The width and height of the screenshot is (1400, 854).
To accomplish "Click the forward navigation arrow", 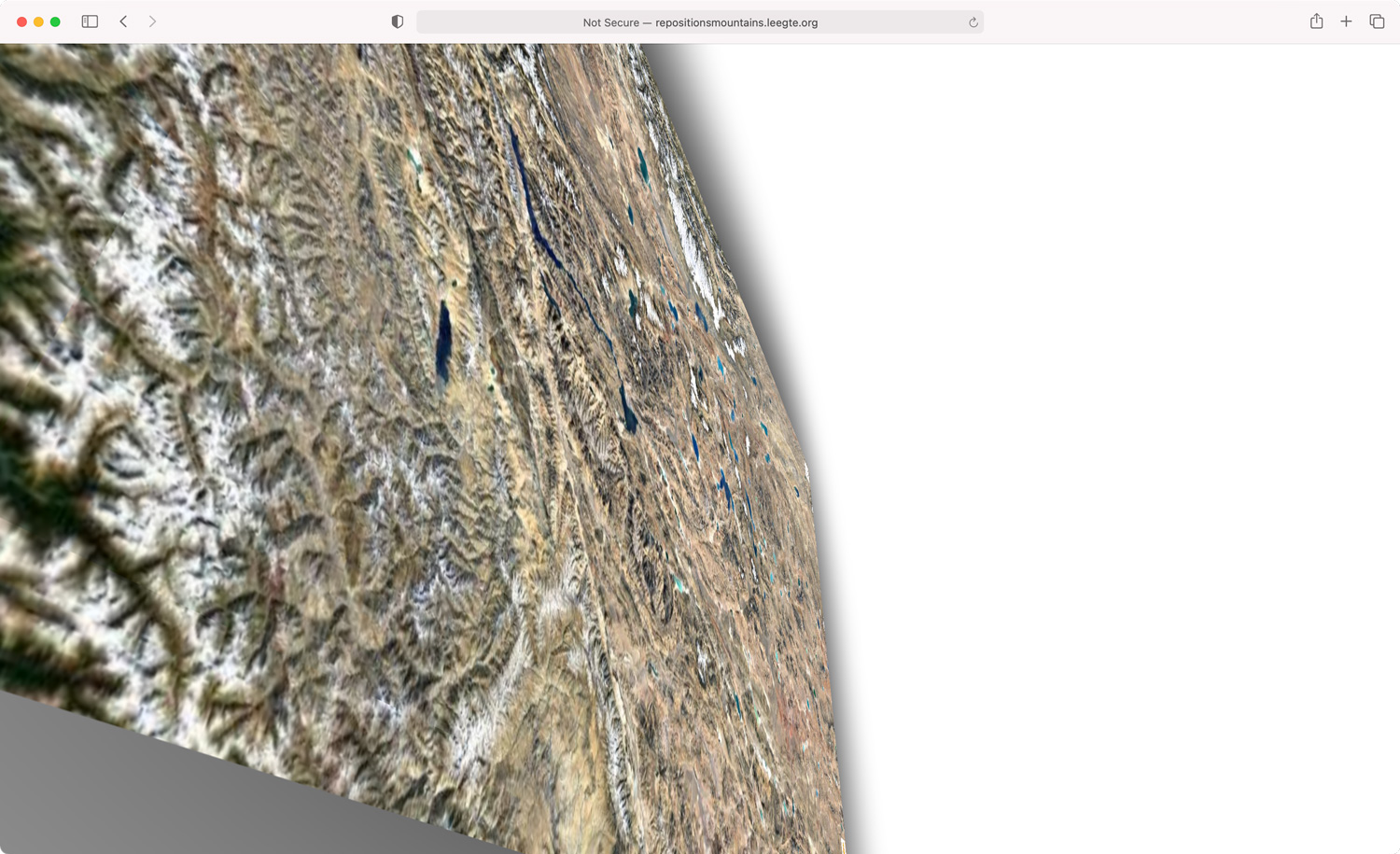I will pyautogui.click(x=152, y=21).
